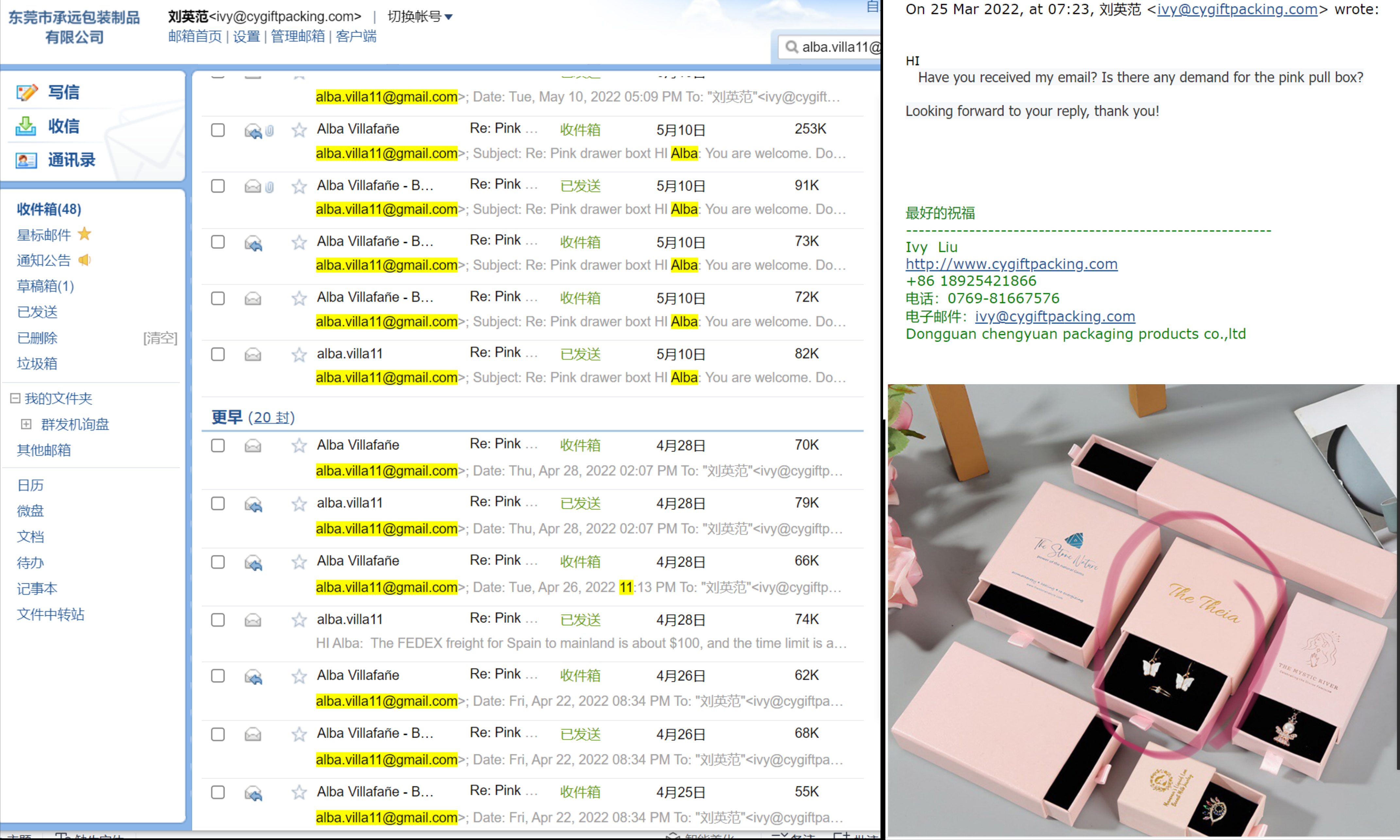Open the 垃圾箱 spam folder

37,363
